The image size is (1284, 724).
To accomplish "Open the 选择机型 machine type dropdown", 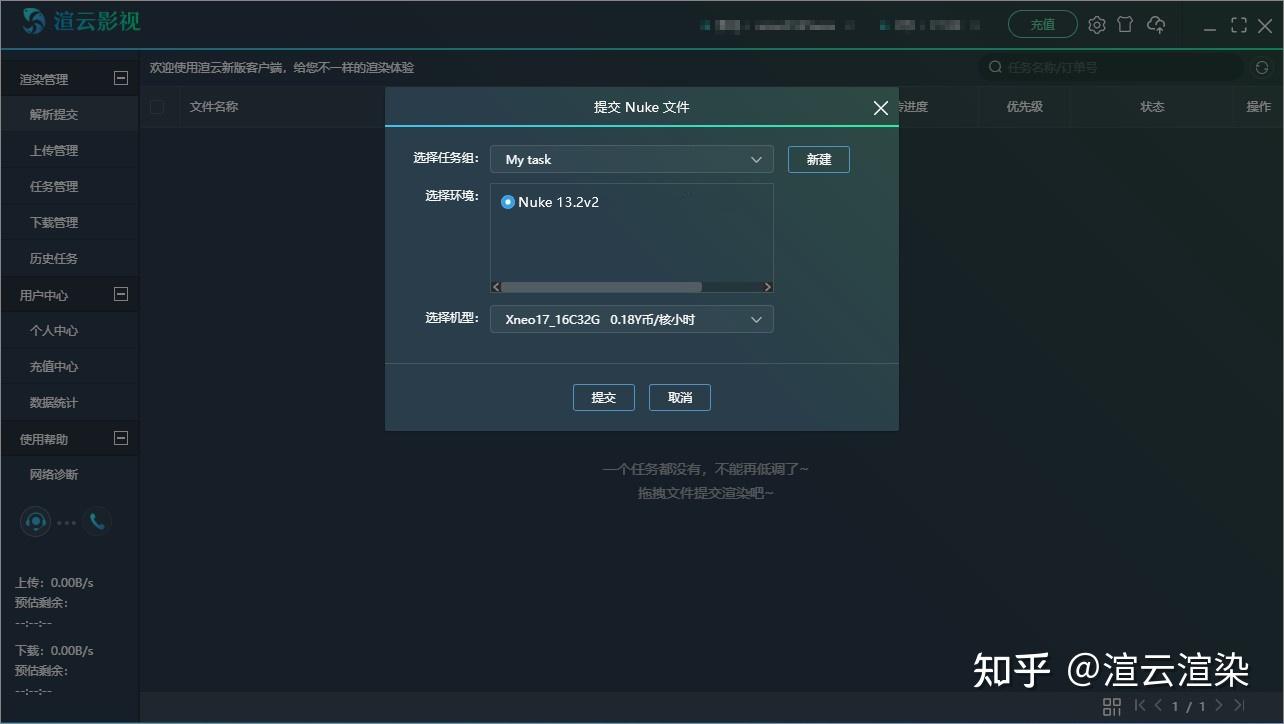I will tap(631, 319).
